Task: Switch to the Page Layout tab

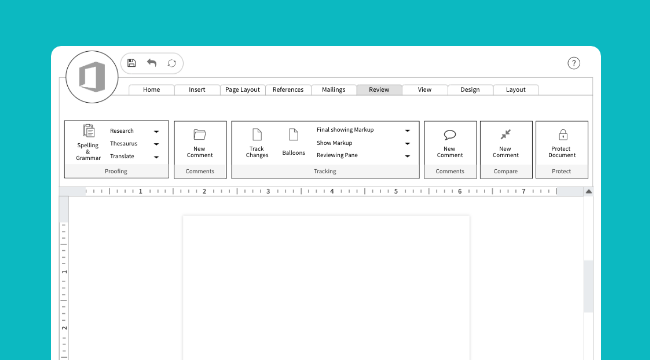Action: [x=243, y=90]
